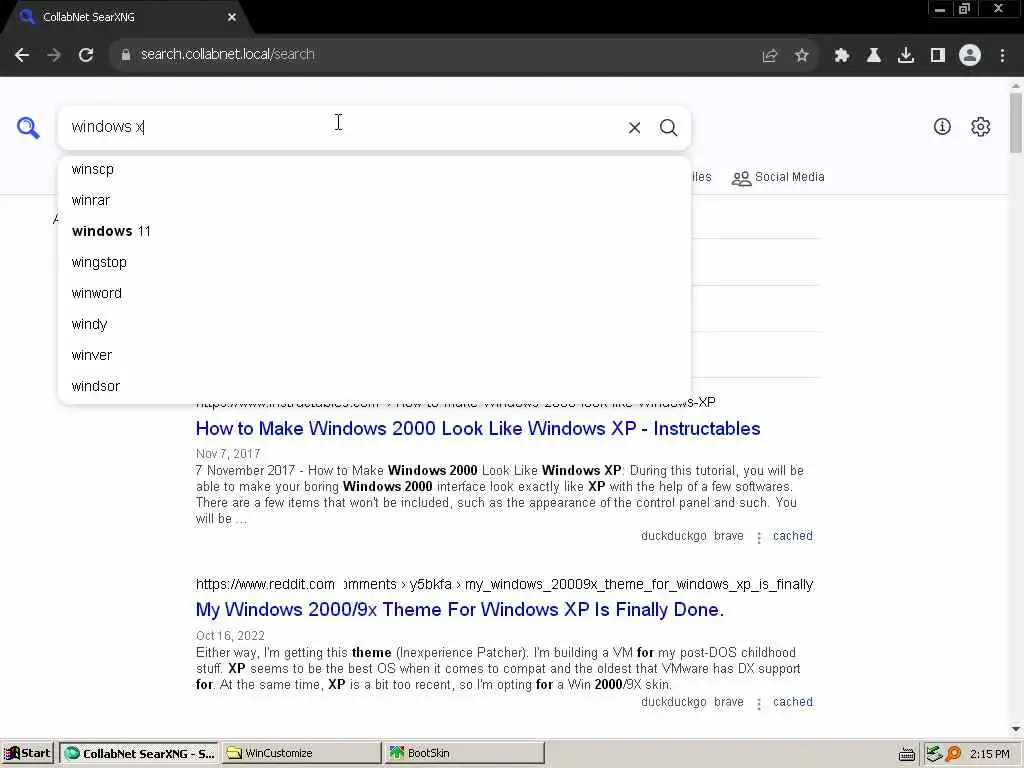The image size is (1024, 768).
Task: Open Chrome Labs flask icon
Action: (874, 56)
